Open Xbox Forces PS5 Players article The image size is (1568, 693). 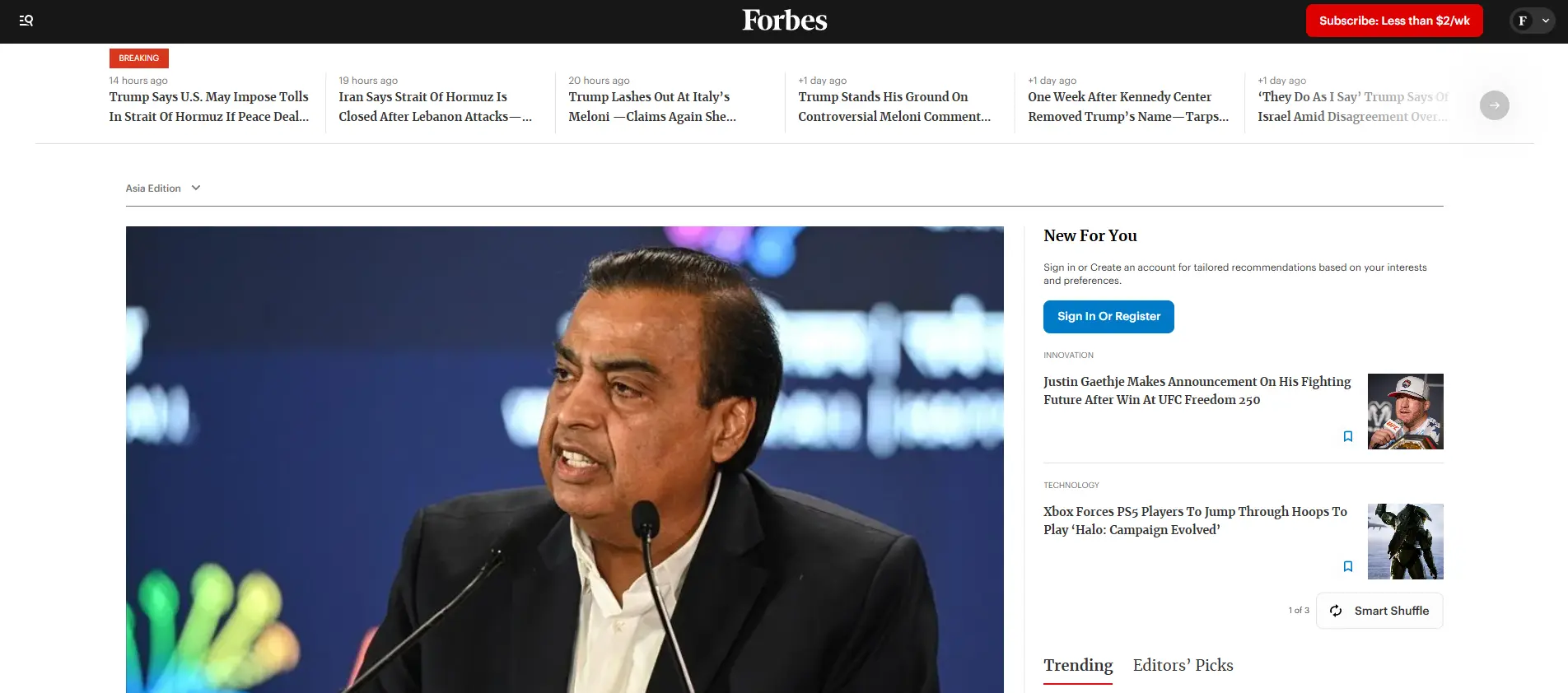(1195, 521)
